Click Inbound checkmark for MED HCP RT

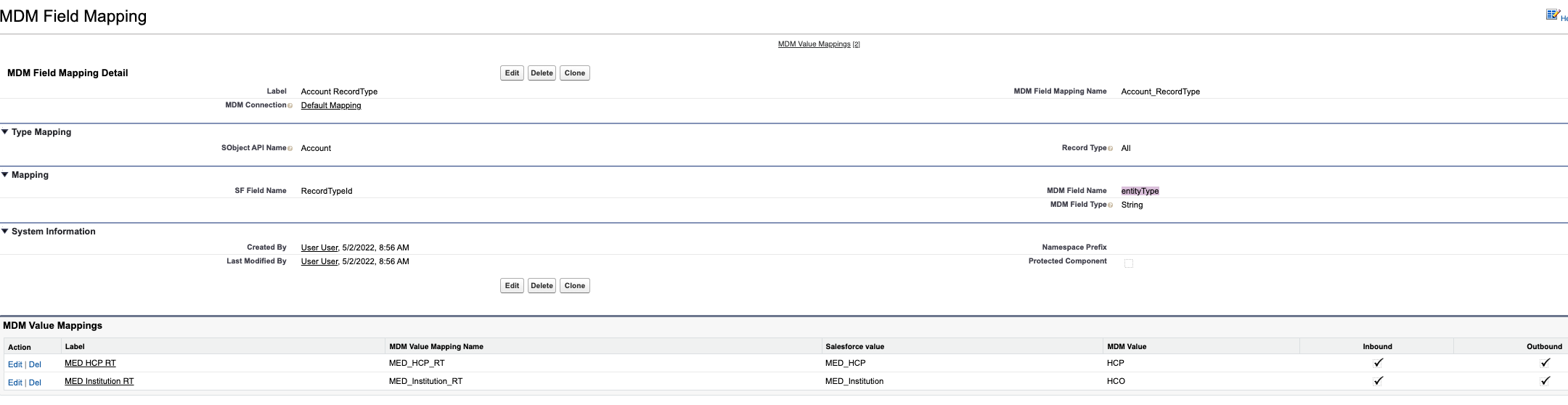click(x=1378, y=363)
